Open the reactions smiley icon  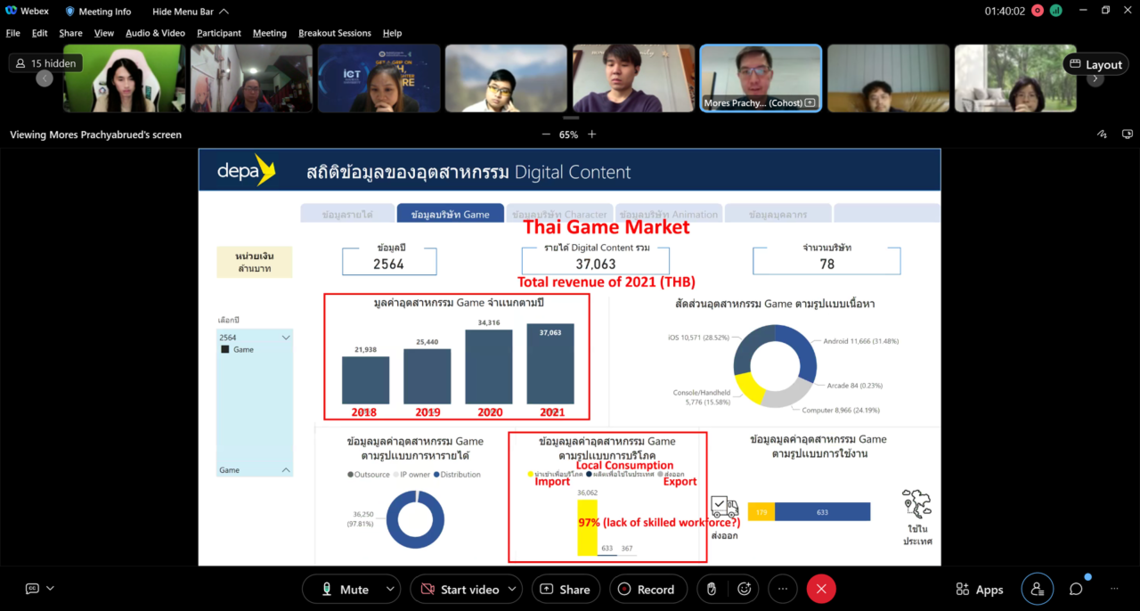pos(744,589)
